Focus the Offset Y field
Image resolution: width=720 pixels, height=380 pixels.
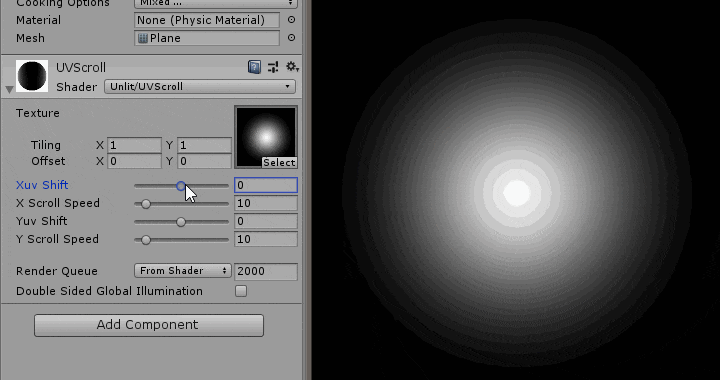tap(204, 161)
